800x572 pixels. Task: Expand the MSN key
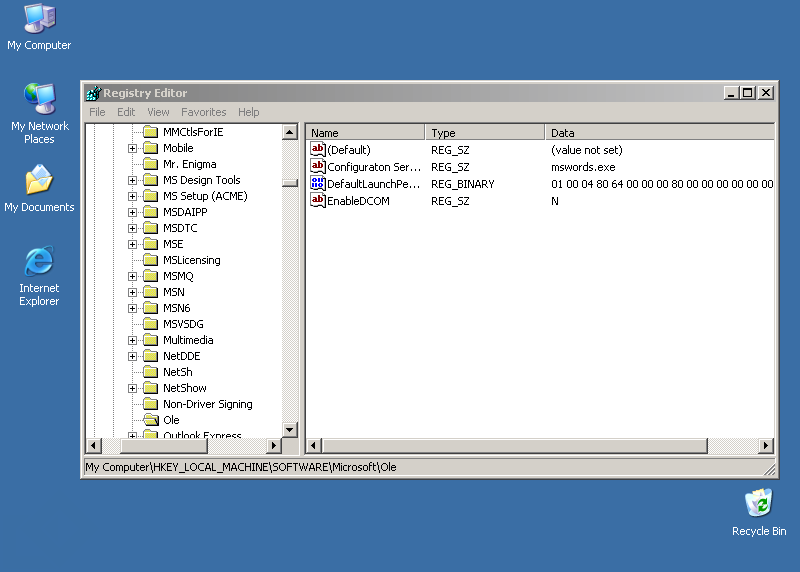click(x=133, y=292)
